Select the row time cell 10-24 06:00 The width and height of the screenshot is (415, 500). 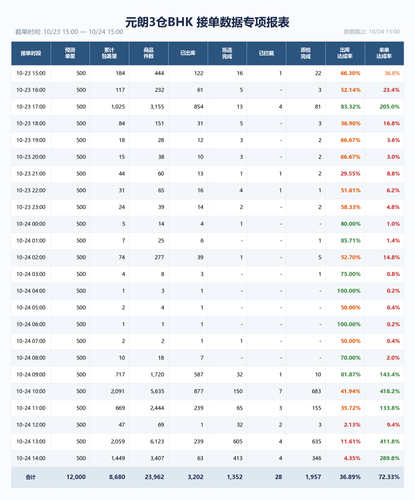click(31, 324)
